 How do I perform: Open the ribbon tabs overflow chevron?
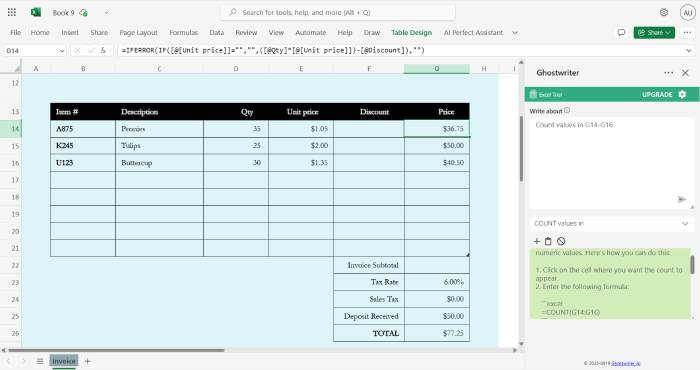(515, 33)
